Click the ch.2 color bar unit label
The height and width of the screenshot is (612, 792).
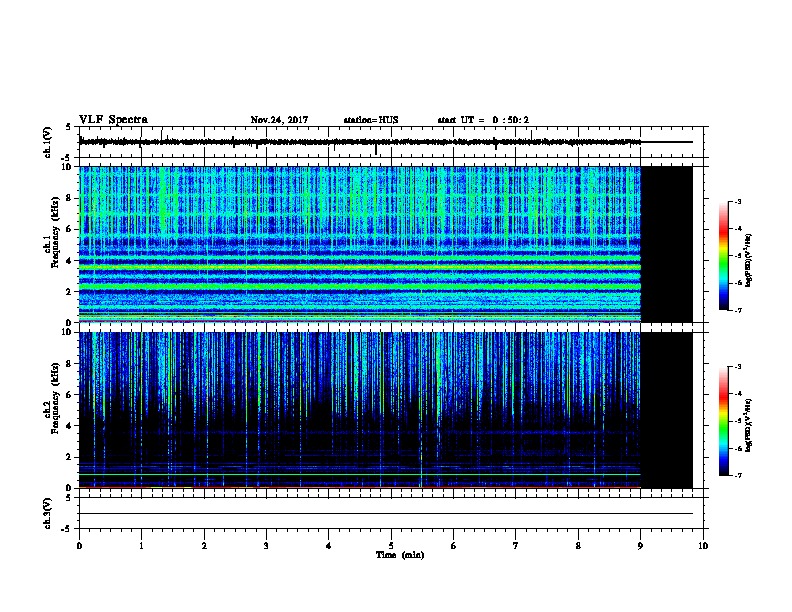click(749, 425)
